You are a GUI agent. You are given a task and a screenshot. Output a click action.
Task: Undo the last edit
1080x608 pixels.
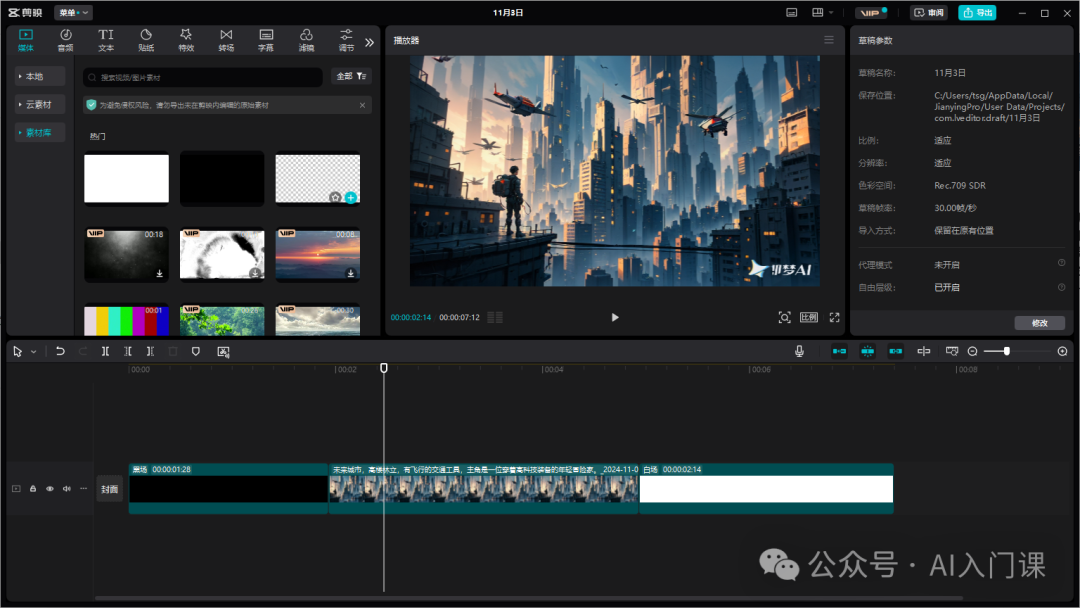[60, 351]
